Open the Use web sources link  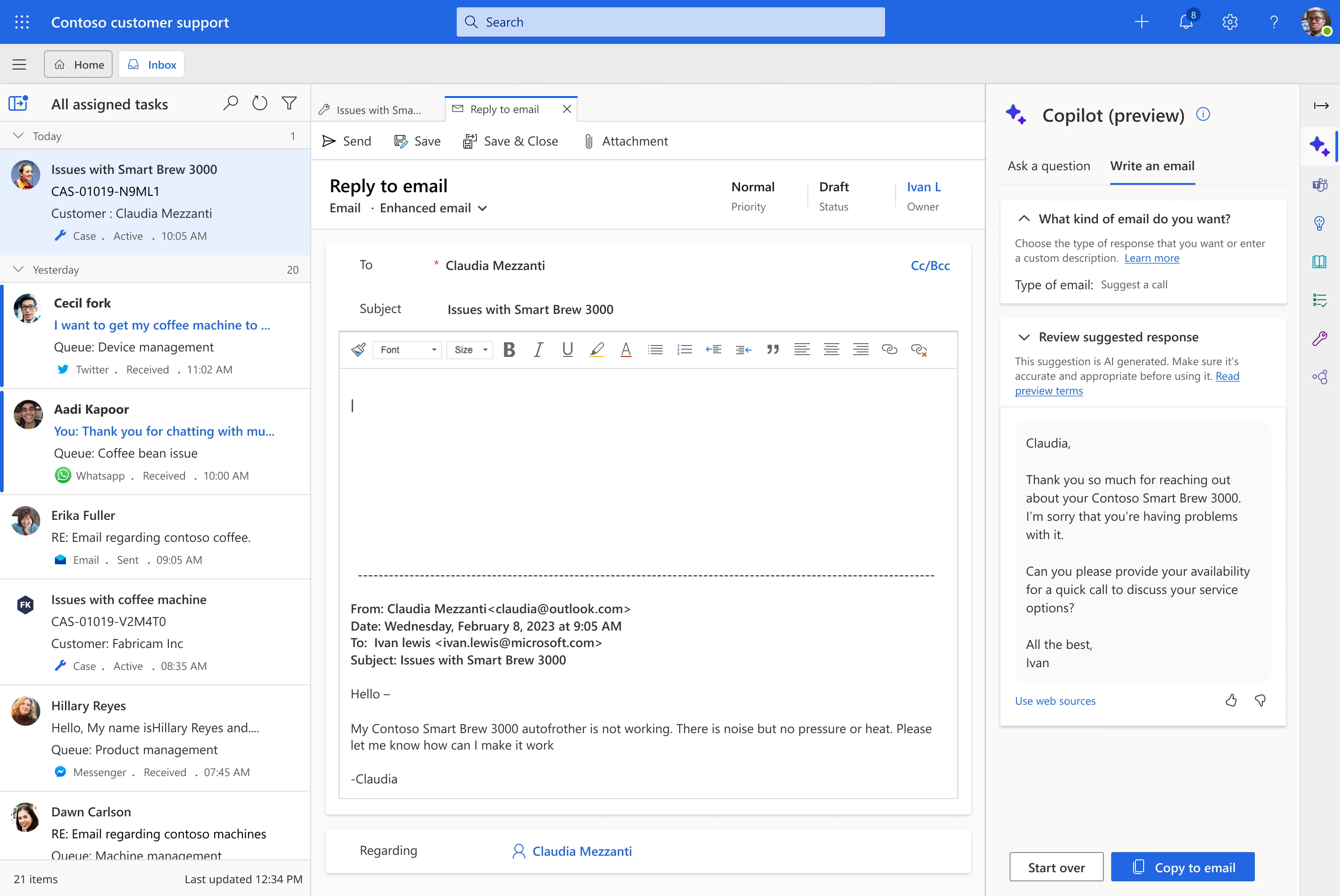point(1055,701)
